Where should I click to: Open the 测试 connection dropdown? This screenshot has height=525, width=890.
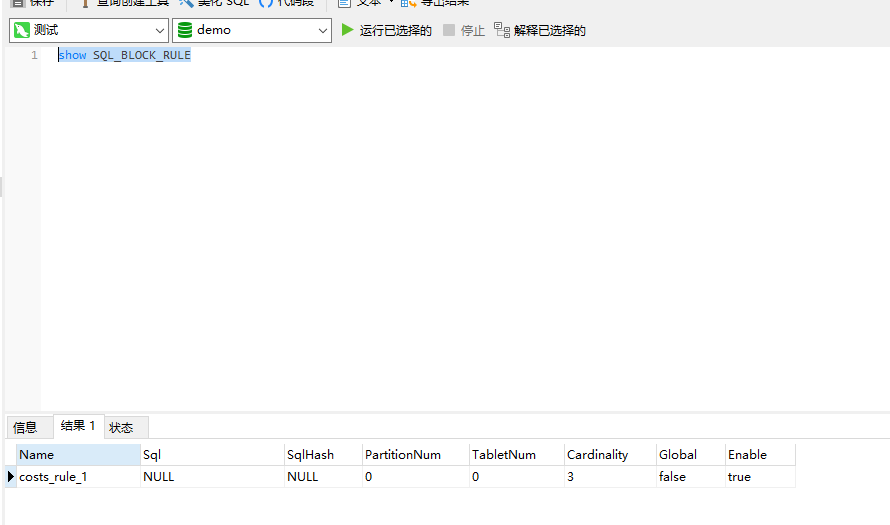pos(160,31)
